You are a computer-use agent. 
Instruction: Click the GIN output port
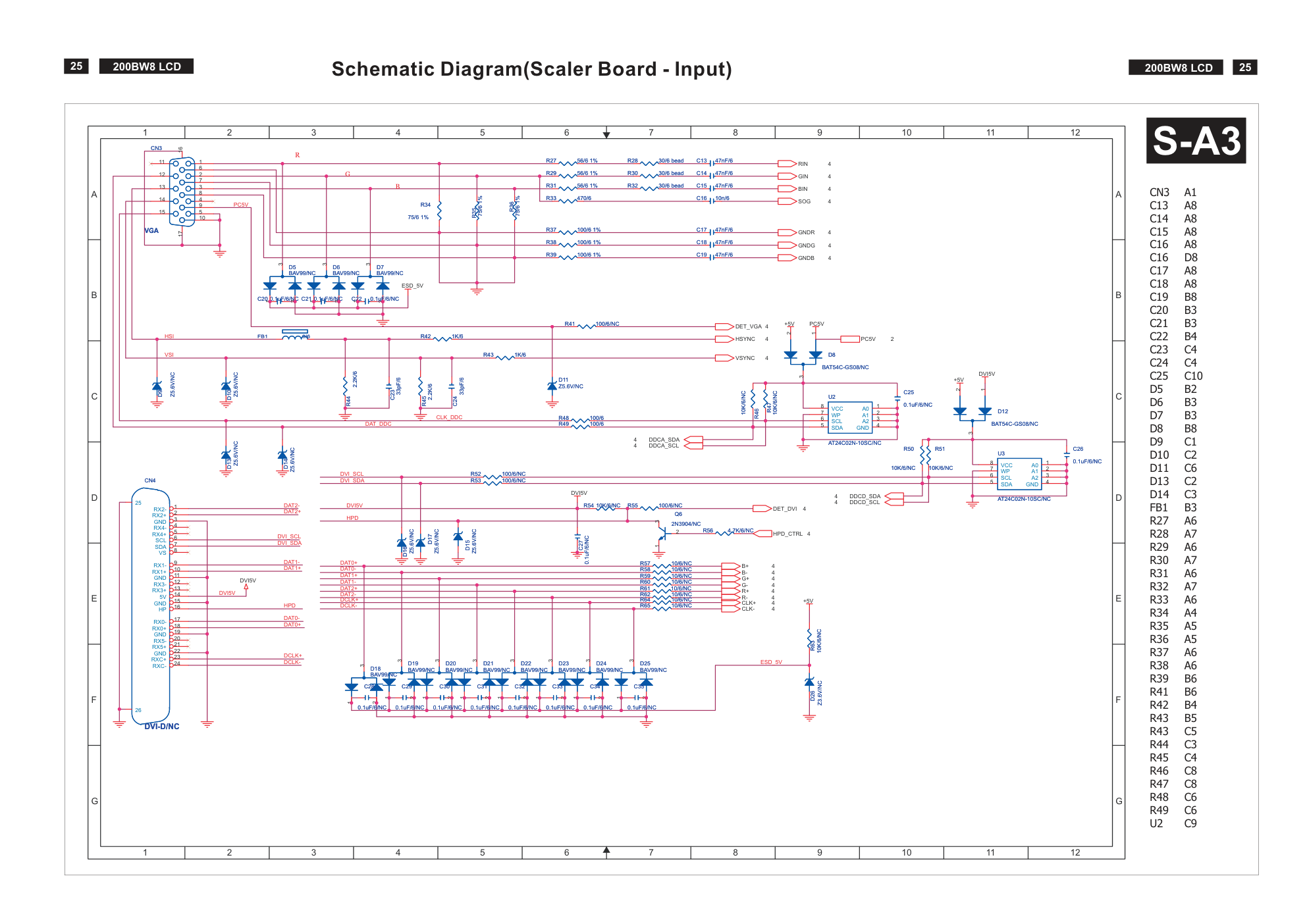787,176
